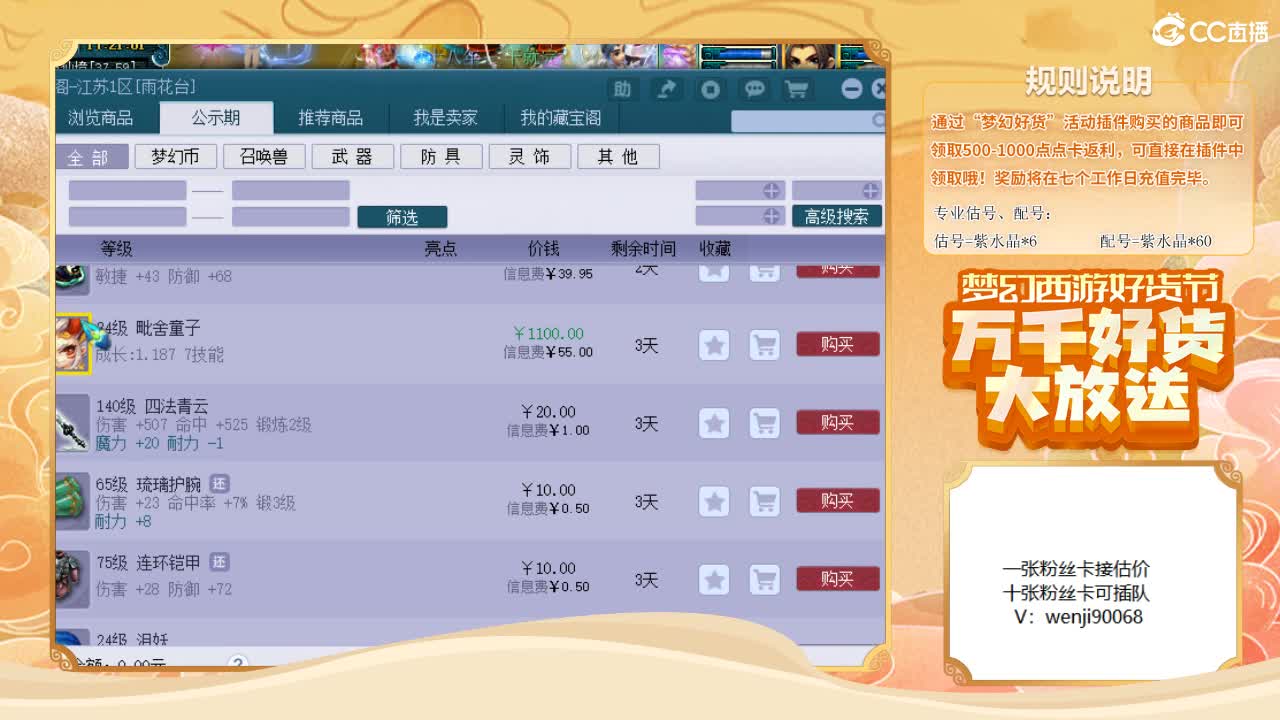Click 购买 for 毗舍童子
The width and height of the screenshot is (1280, 720).
coord(838,345)
